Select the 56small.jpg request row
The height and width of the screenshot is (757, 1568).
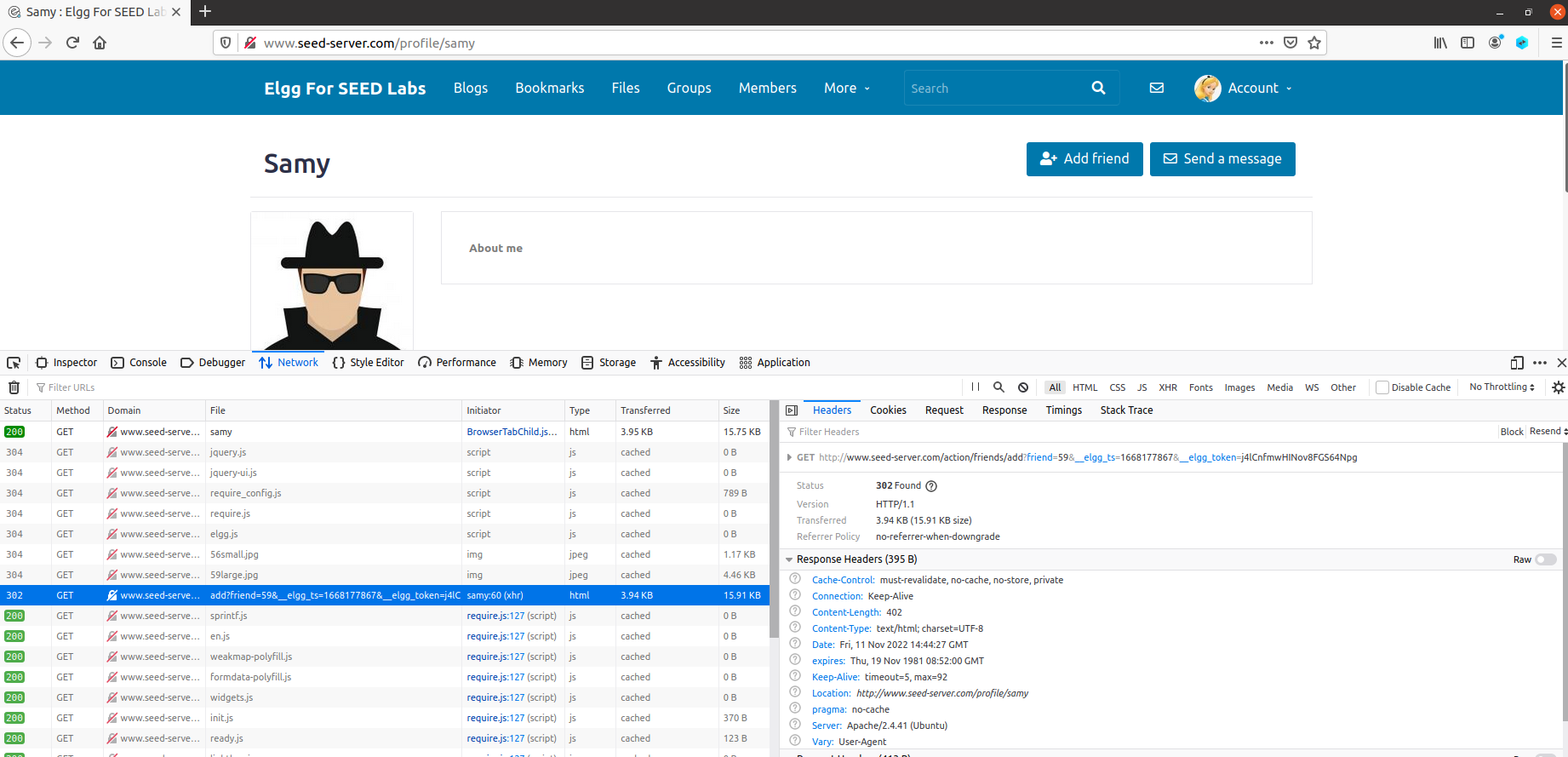385,554
